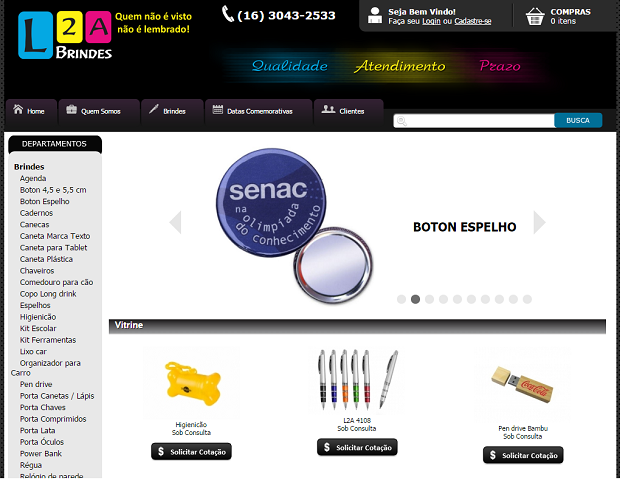
Task: Request quote for Pen drive Bambu
Action: tap(523, 455)
